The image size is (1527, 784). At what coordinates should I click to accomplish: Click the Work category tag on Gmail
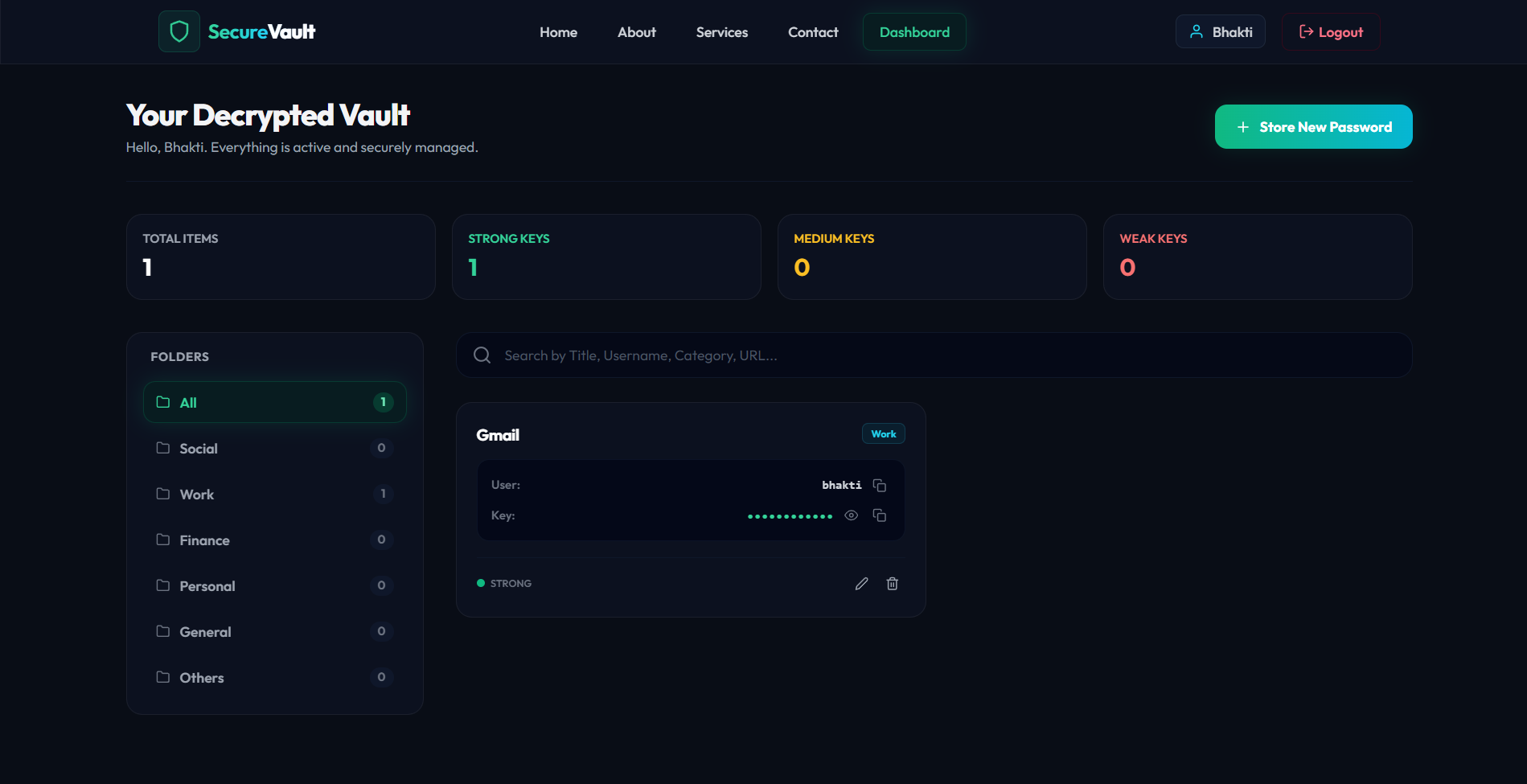point(884,434)
